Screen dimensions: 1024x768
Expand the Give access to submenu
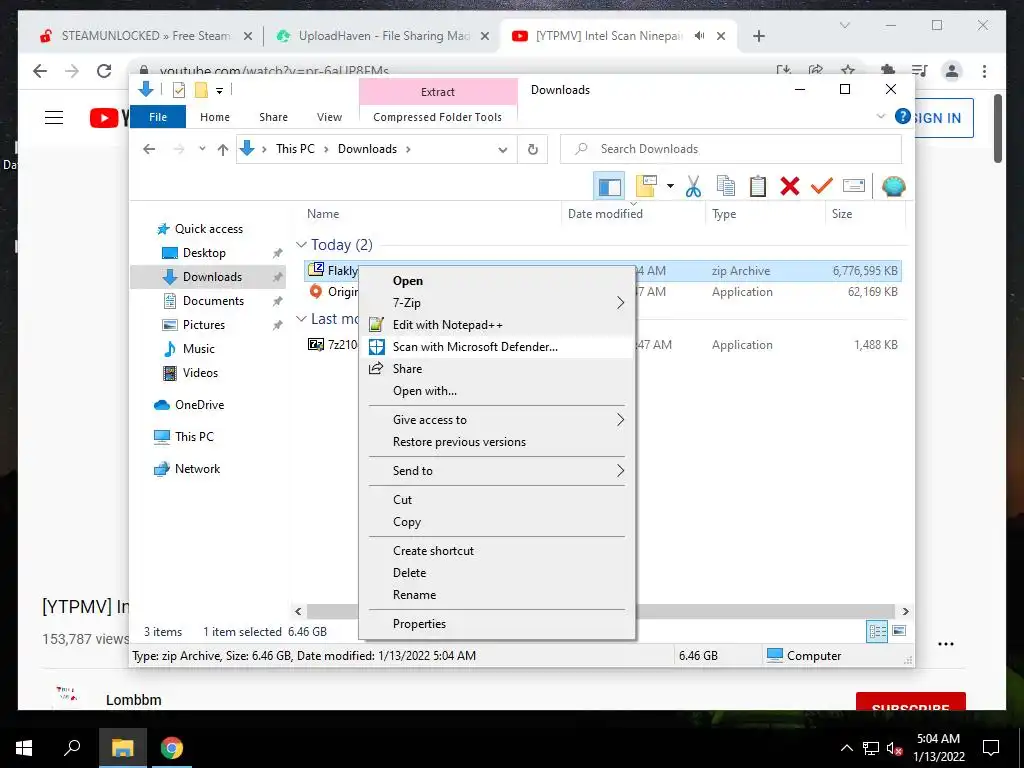[496, 420]
